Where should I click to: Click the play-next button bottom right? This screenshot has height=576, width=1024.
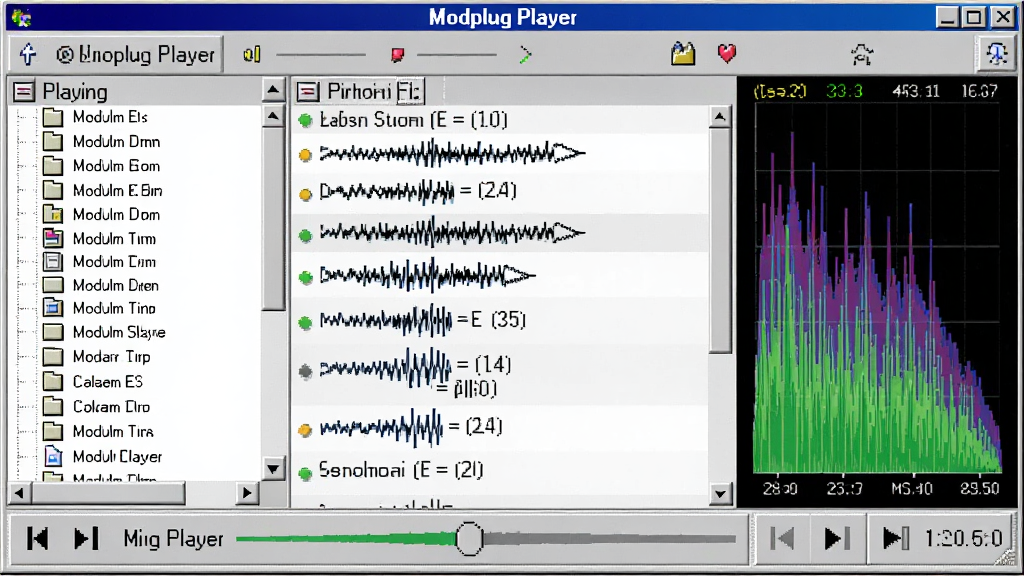coord(837,539)
